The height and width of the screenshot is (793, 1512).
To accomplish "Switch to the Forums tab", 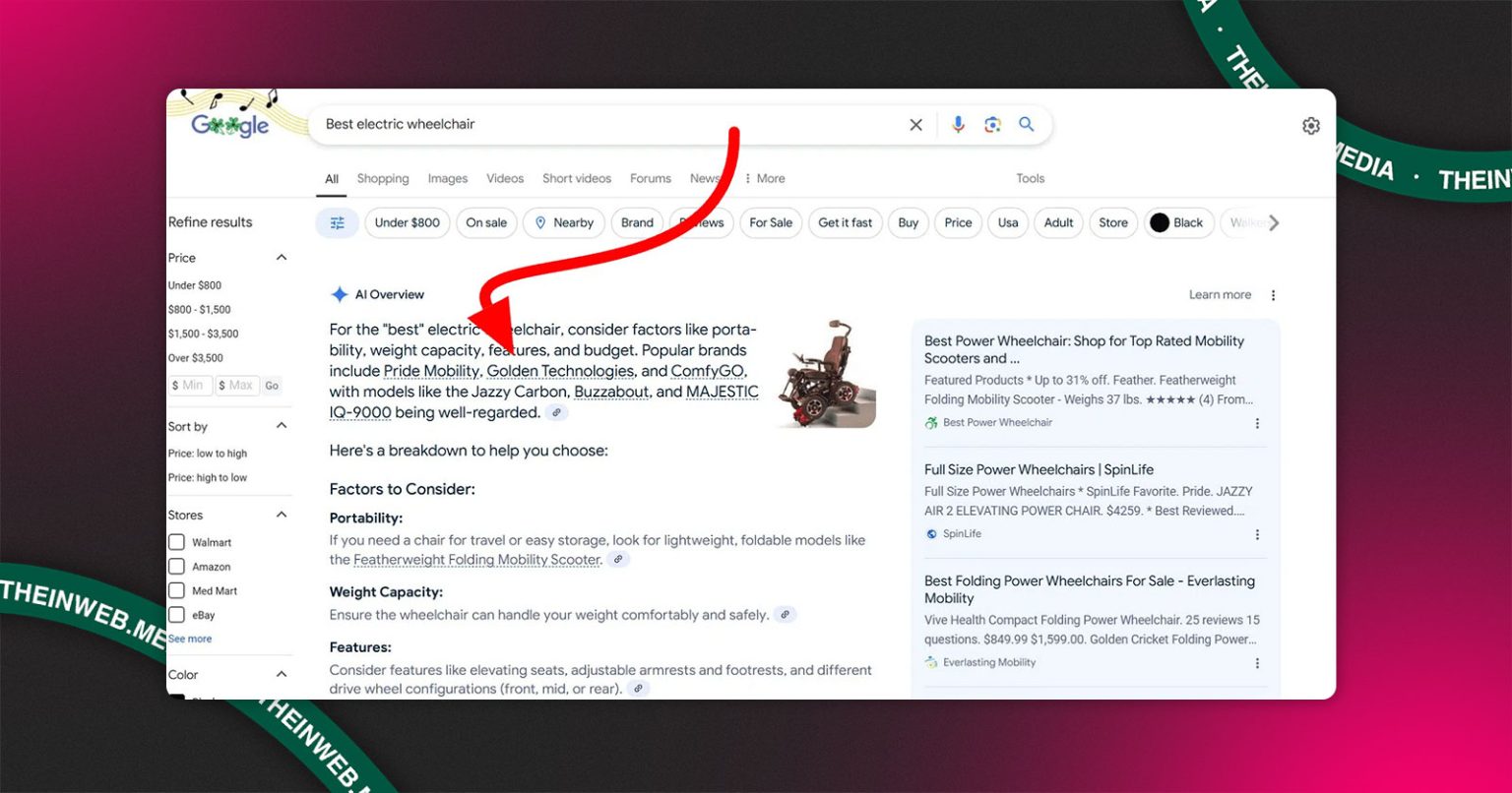I will point(651,179).
